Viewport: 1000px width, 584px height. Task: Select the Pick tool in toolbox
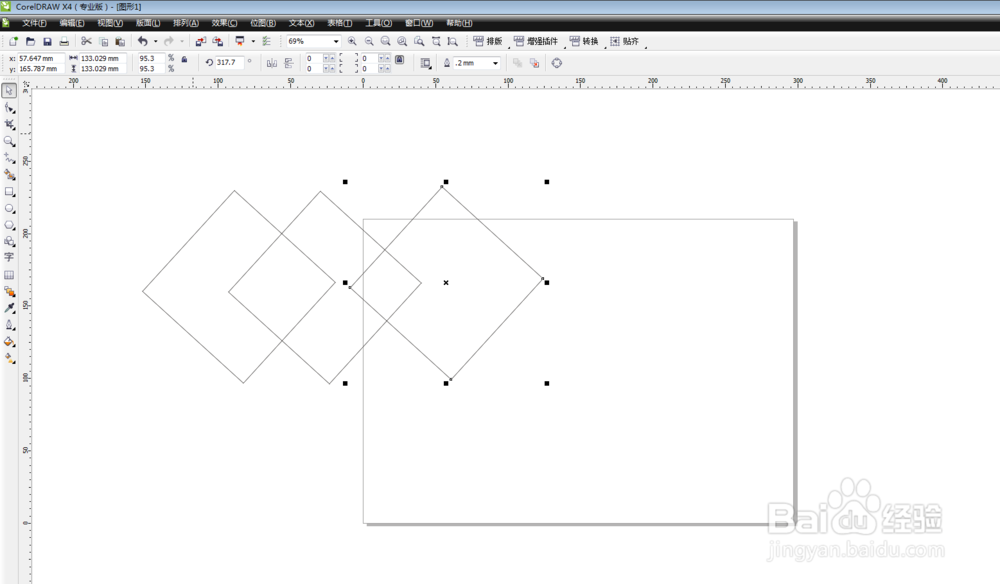(x=9, y=91)
